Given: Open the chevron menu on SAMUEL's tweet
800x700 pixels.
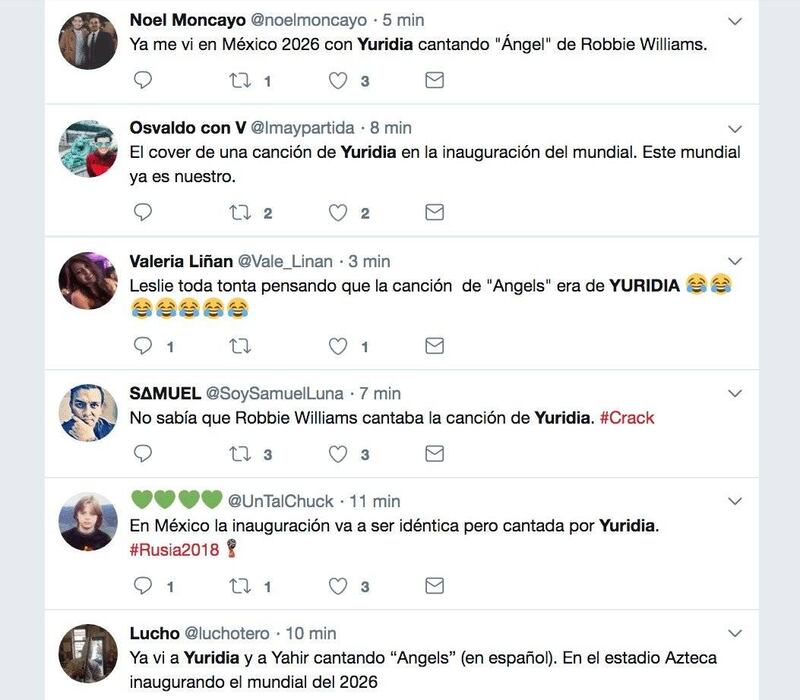Looking at the screenshot, I should pyautogui.click(x=735, y=393).
